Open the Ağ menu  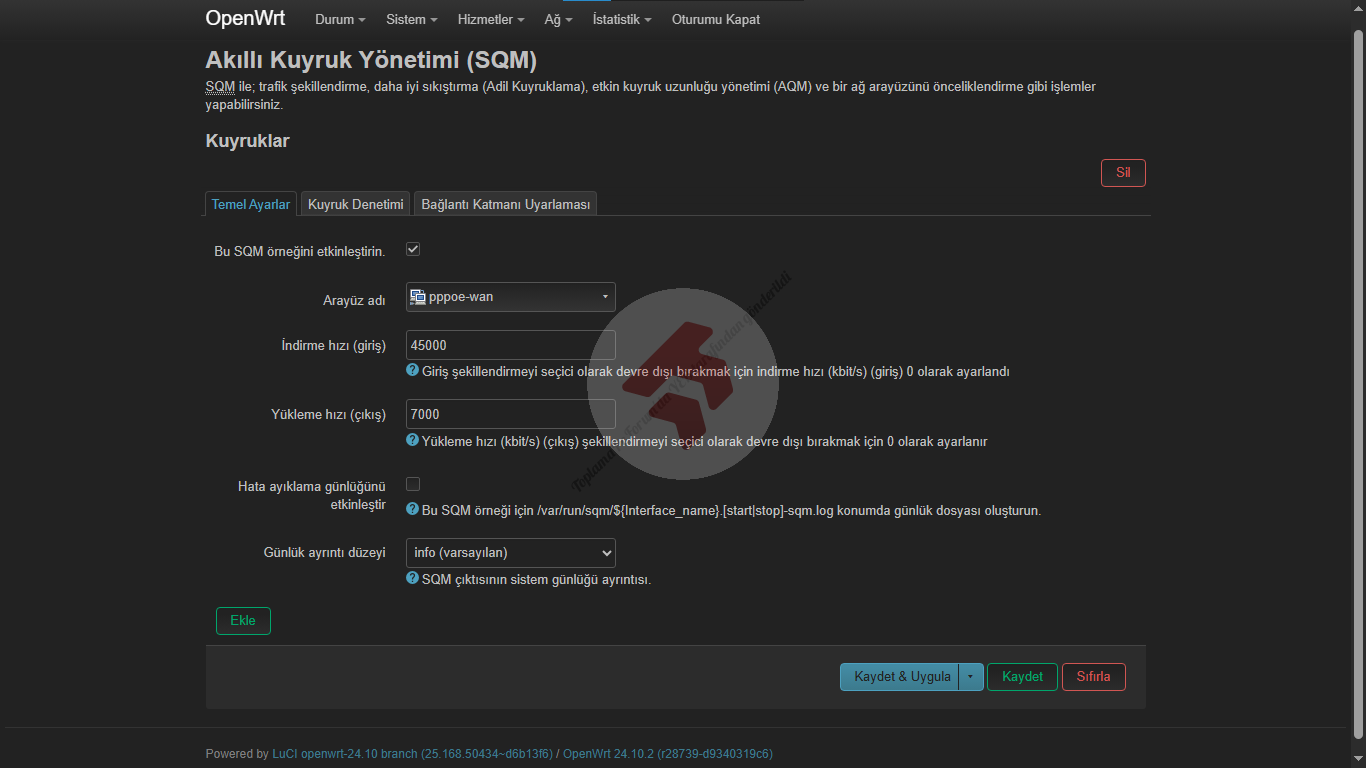[559, 19]
